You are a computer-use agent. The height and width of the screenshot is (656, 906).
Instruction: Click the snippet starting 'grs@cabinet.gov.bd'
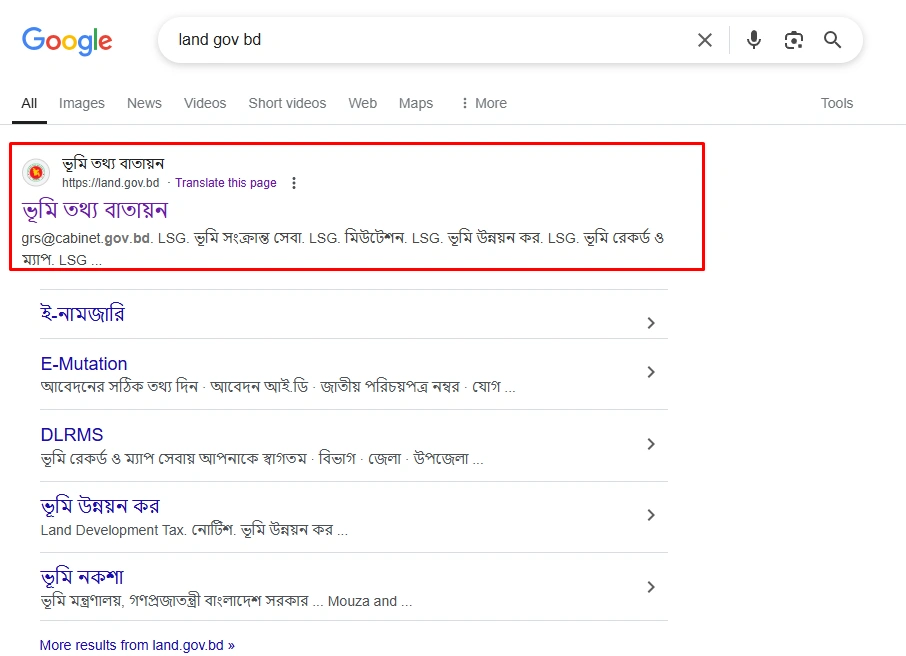coord(343,249)
